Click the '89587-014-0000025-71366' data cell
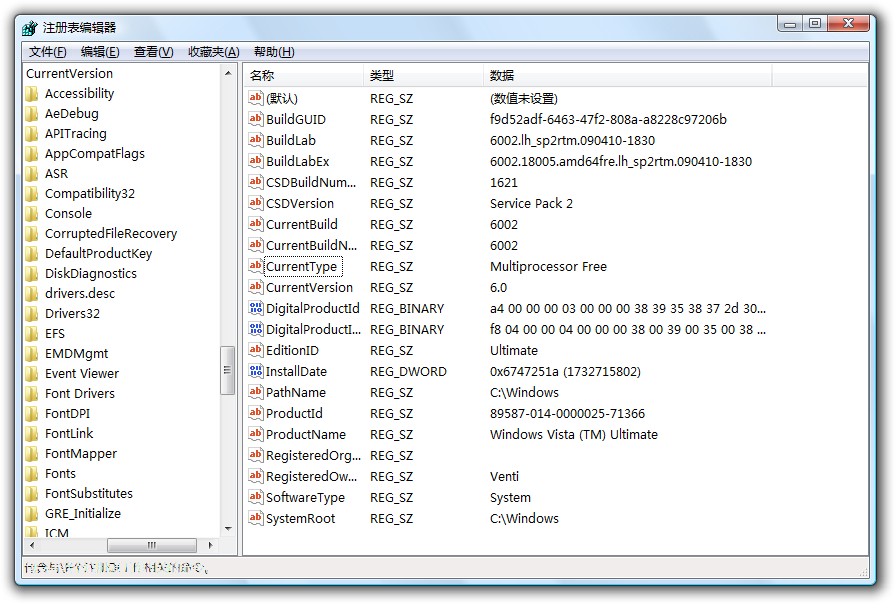 pos(567,413)
